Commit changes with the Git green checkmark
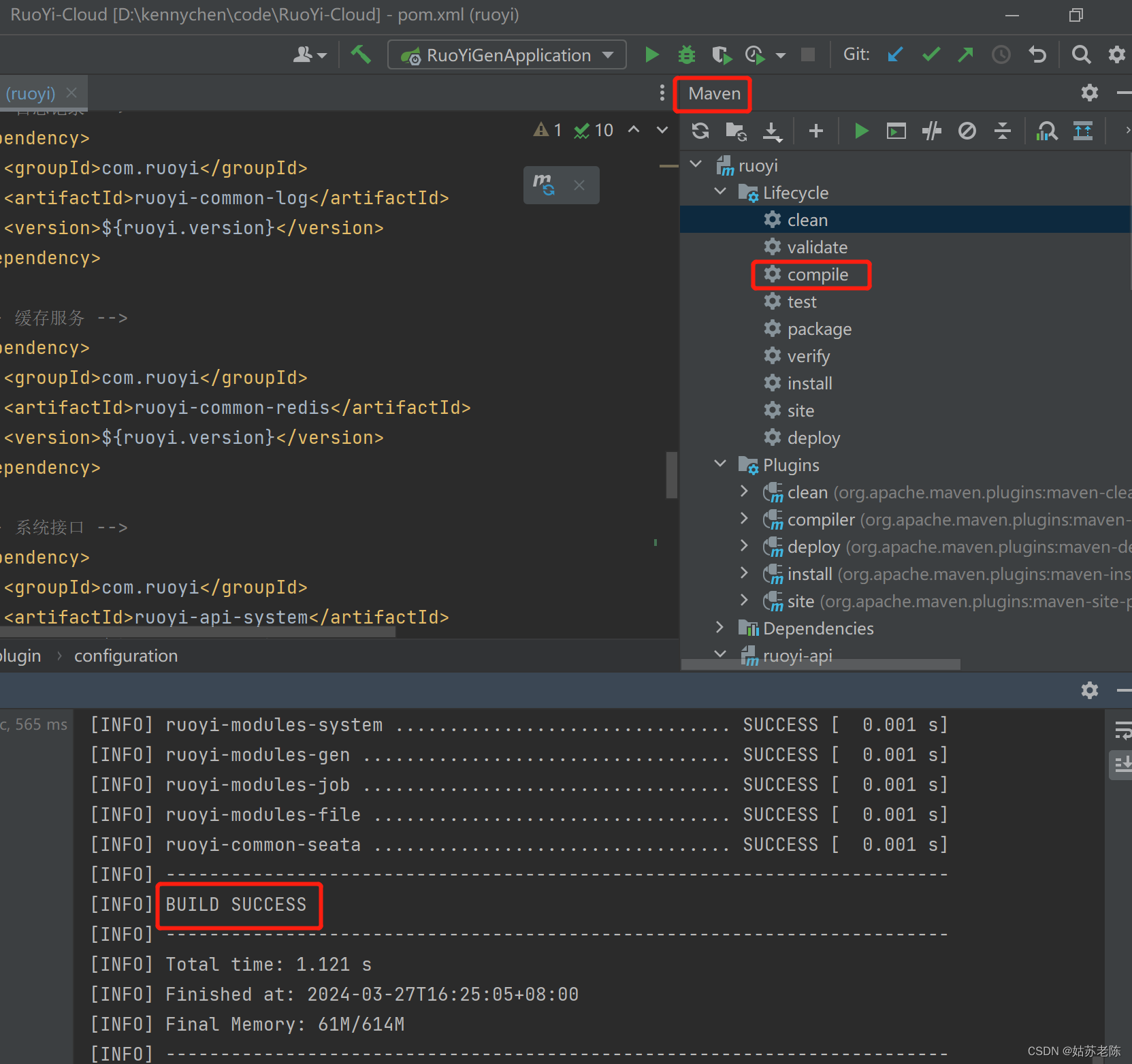 tap(931, 54)
